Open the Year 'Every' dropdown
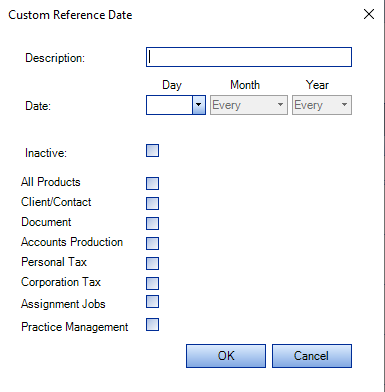This screenshot has width=385, height=392. point(322,105)
